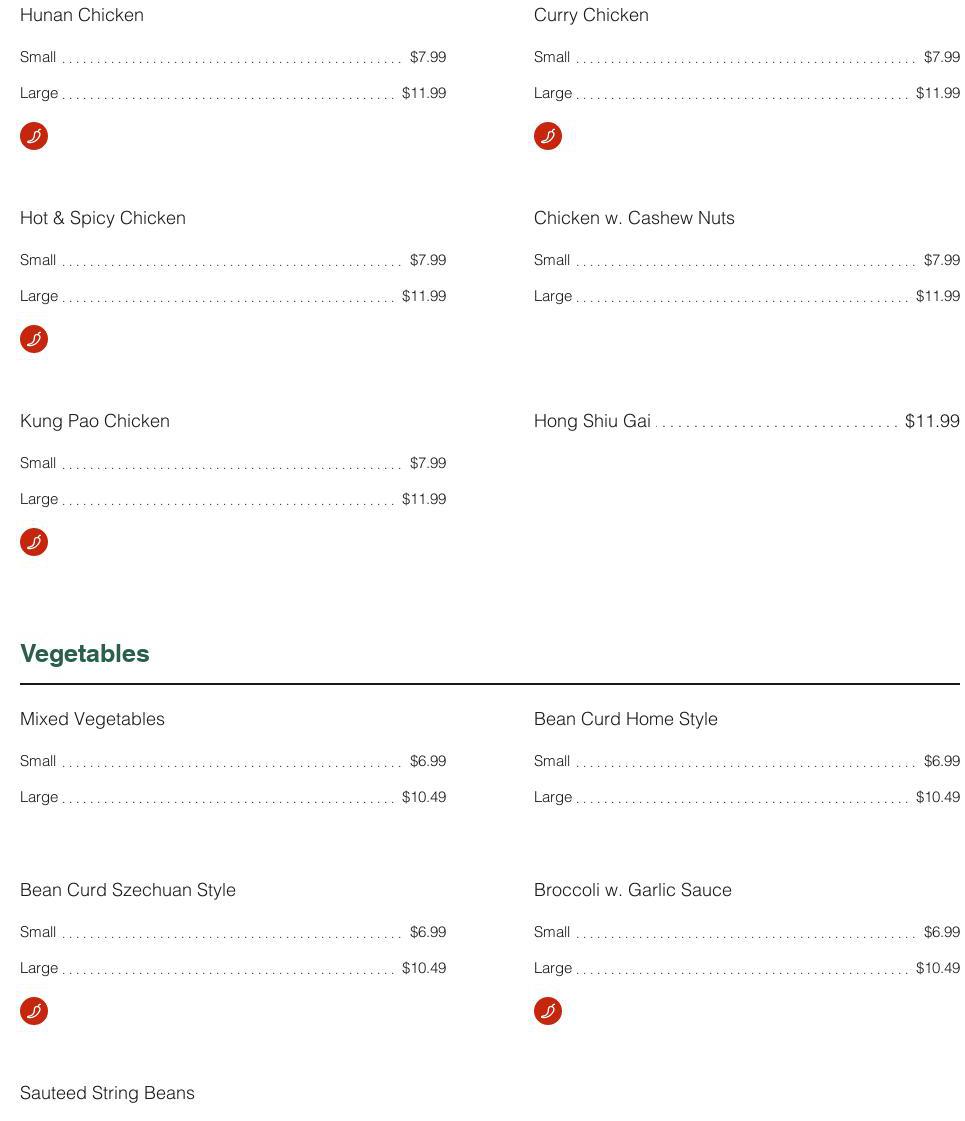Choose Large size of Broccoli w. Garlic Sauce
This screenshot has width=965, height=1121.
click(553, 968)
